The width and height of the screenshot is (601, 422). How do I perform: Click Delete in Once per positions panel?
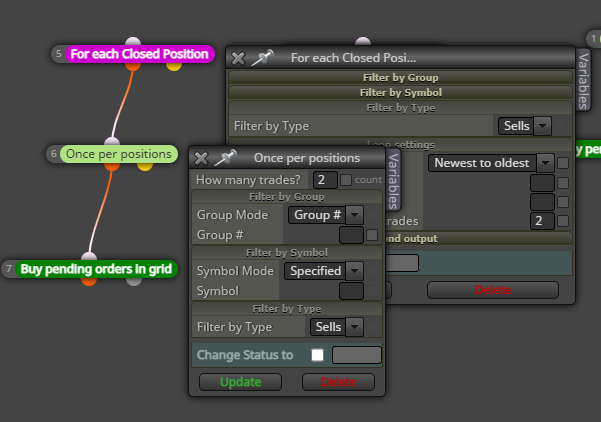pos(338,382)
